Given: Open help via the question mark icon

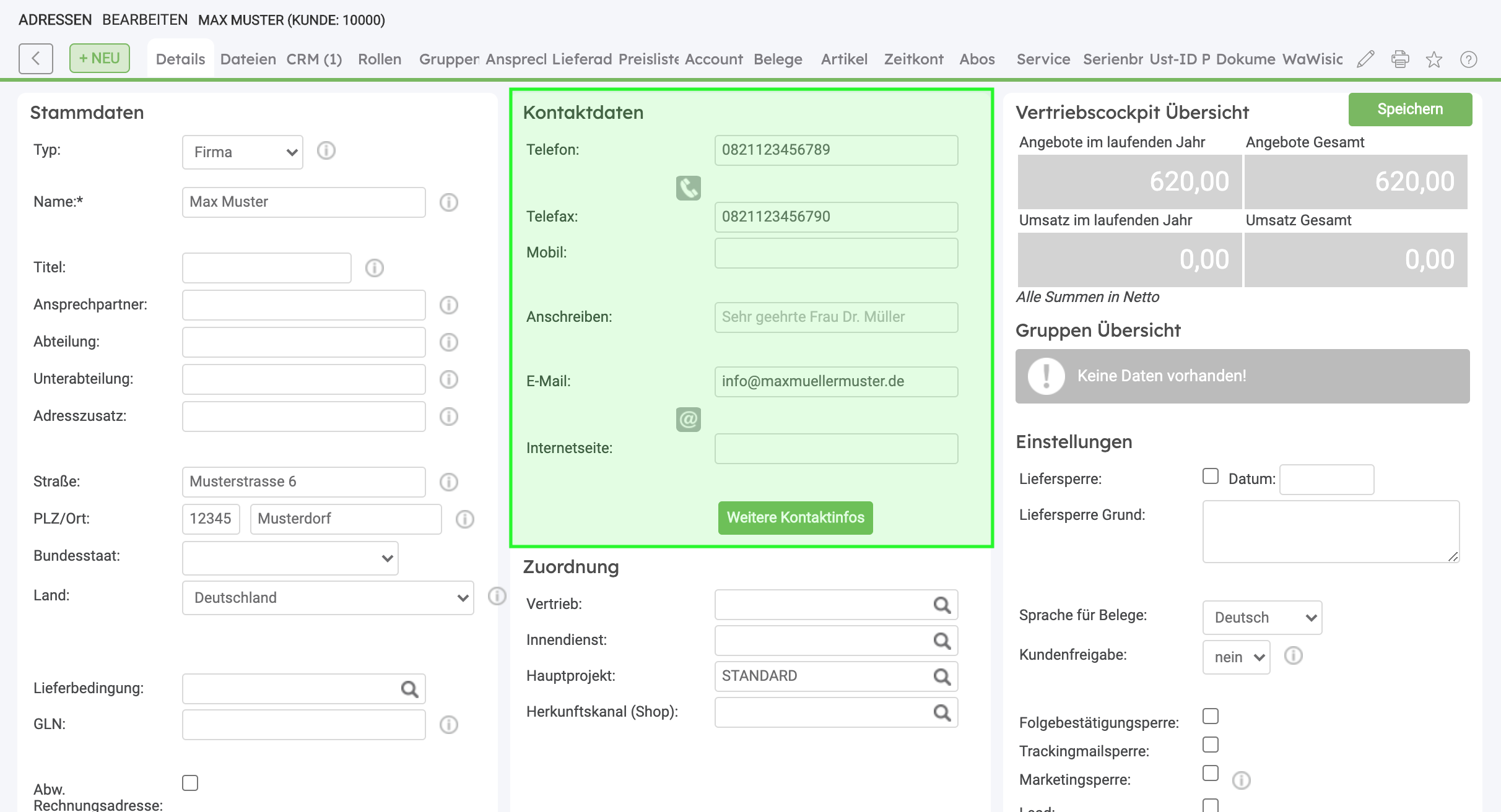Looking at the screenshot, I should 1468,59.
